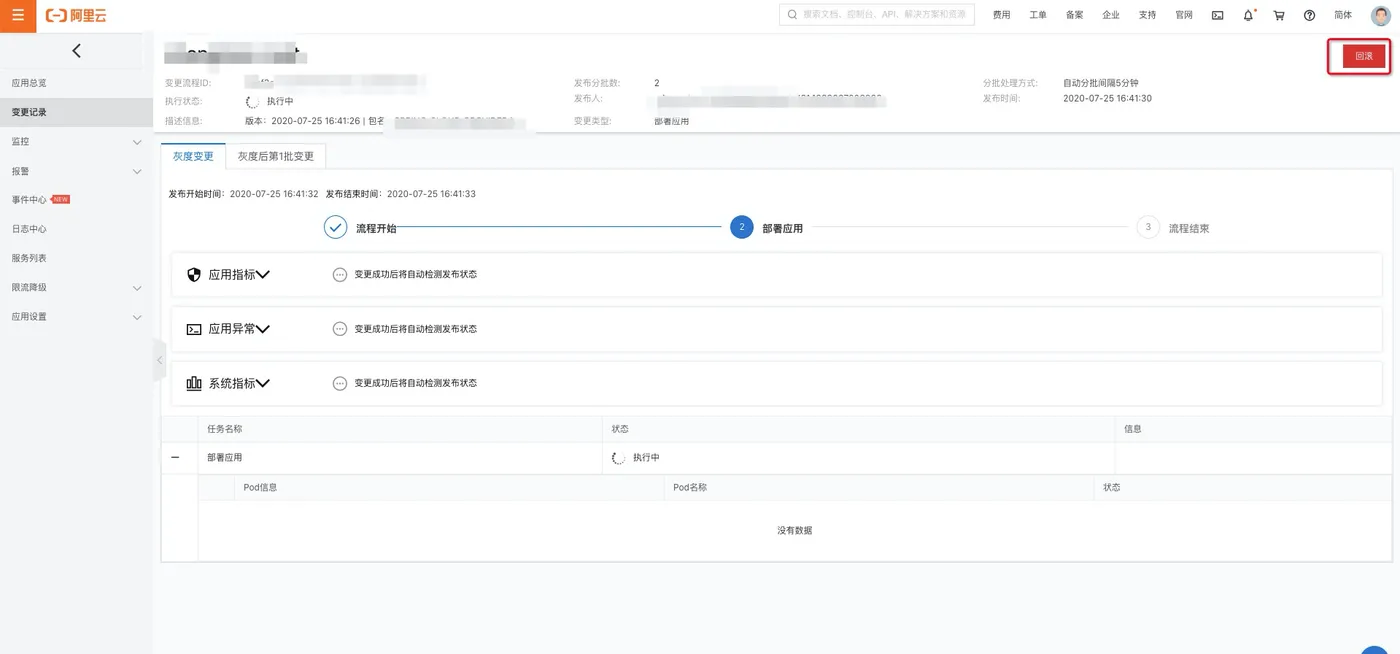Click the 自动分批间隔5分钟 value
1400x654 pixels.
pyautogui.click(x=1100, y=83)
